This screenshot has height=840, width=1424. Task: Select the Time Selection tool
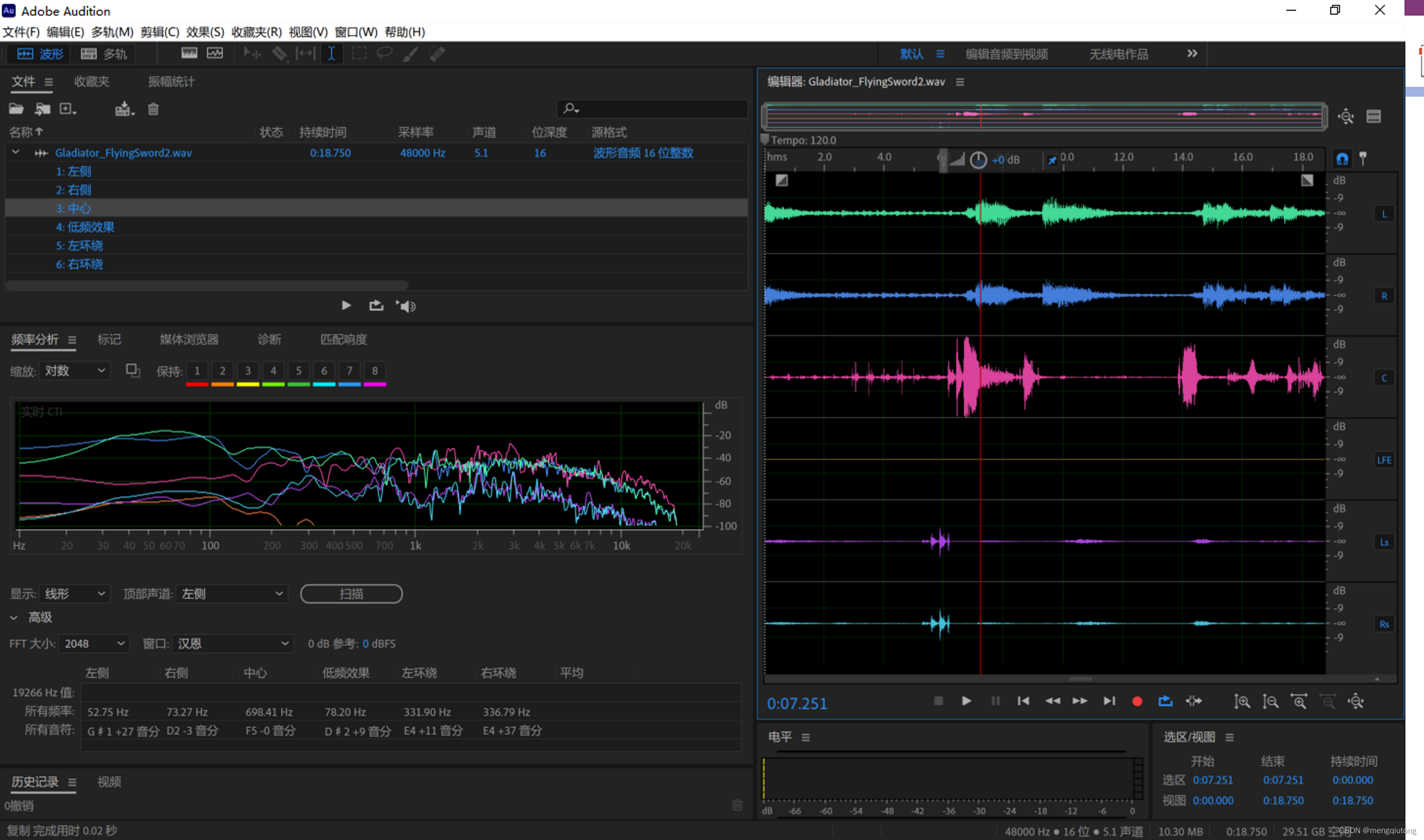pyautogui.click(x=331, y=54)
